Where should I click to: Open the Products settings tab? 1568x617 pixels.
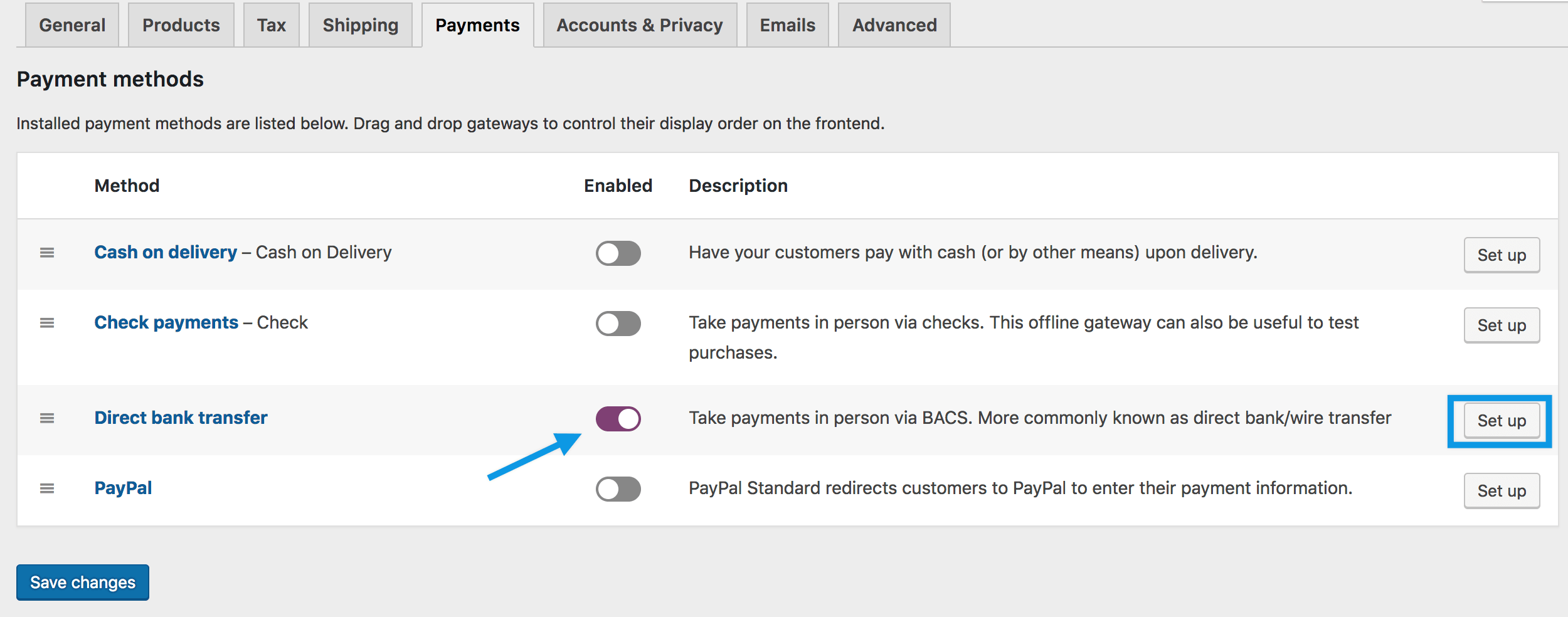(181, 25)
